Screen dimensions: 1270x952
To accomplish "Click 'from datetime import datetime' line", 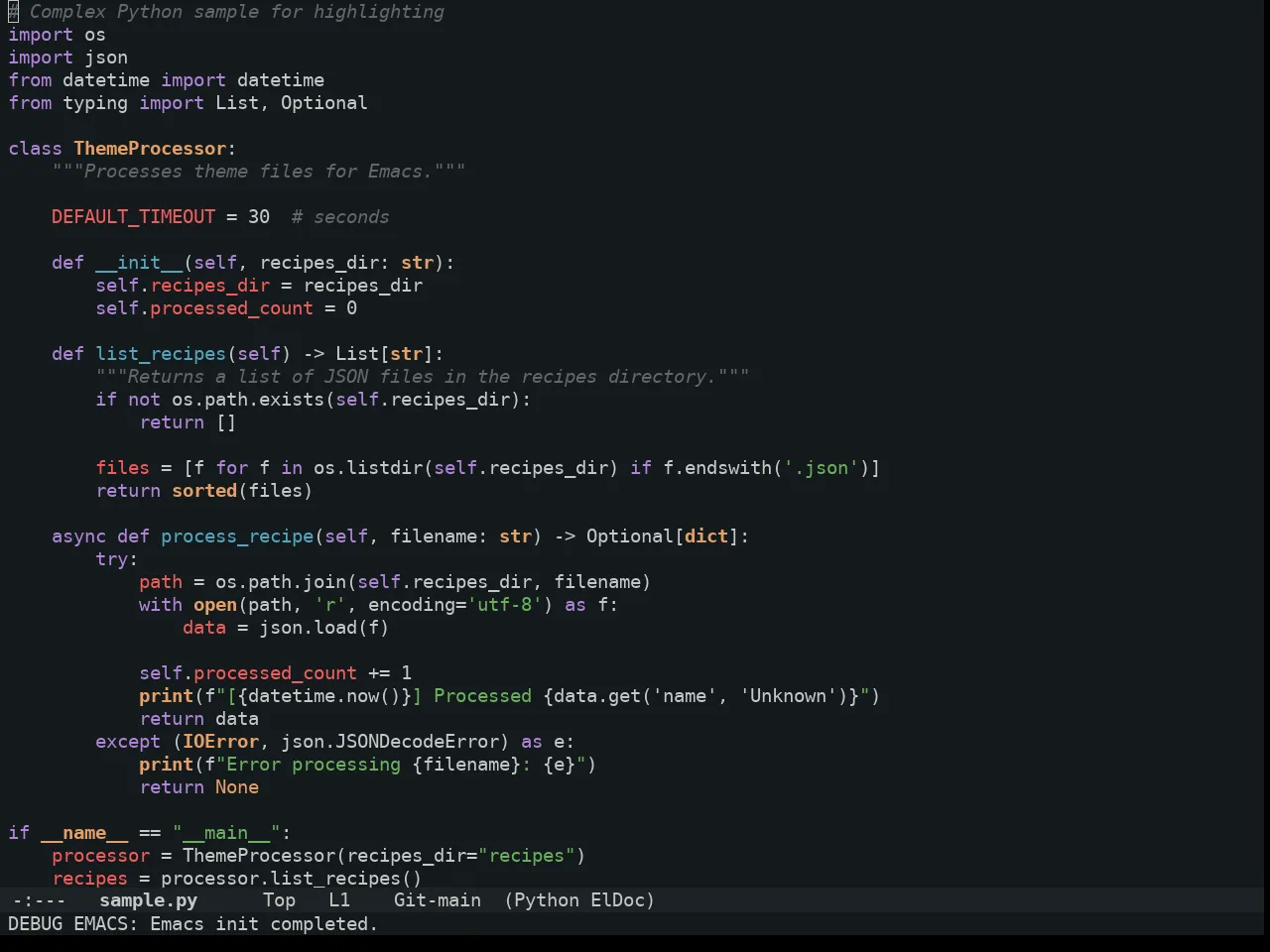I will 167,80.
